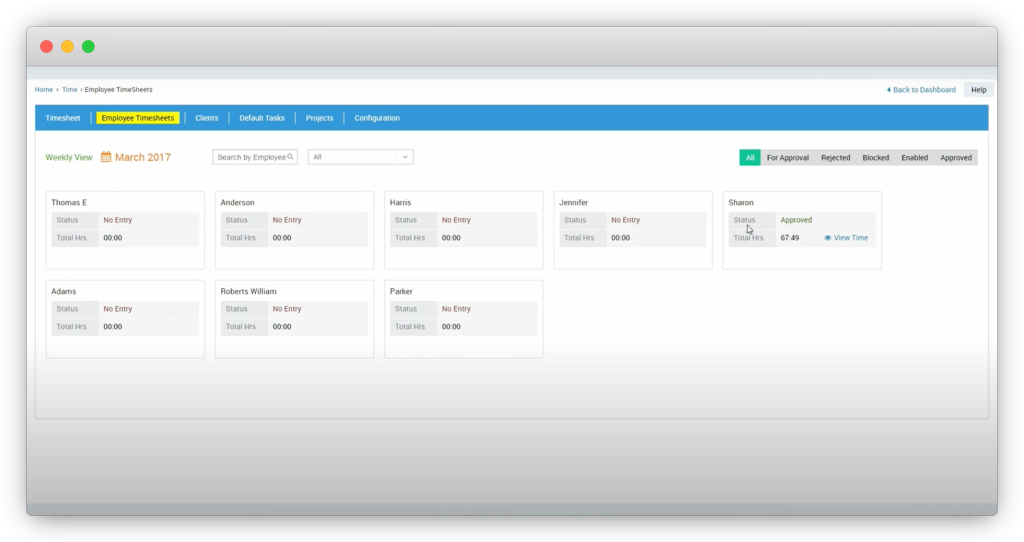
Task: Click the Search by Employee field
Action: pyautogui.click(x=255, y=157)
